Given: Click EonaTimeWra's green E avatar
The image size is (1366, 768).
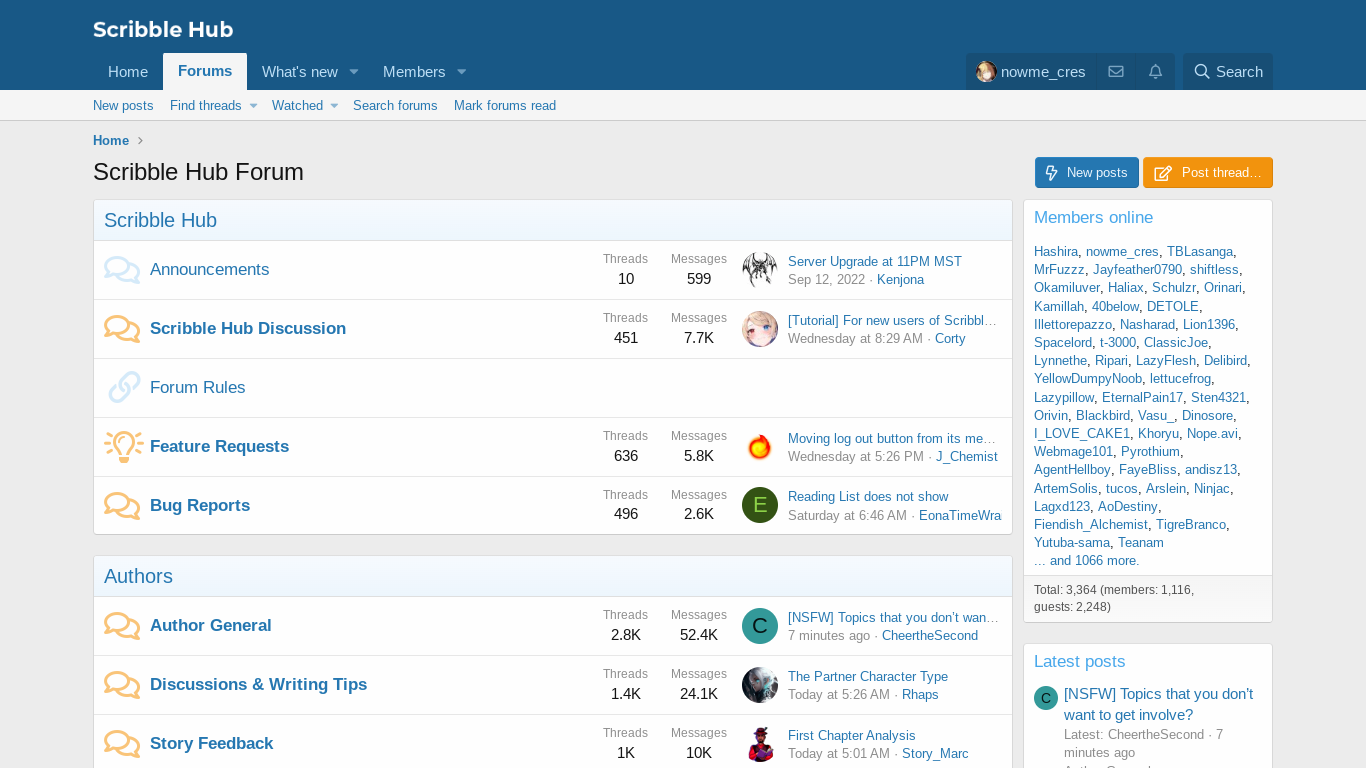Looking at the screenshot, I should [x=760, y=505].
